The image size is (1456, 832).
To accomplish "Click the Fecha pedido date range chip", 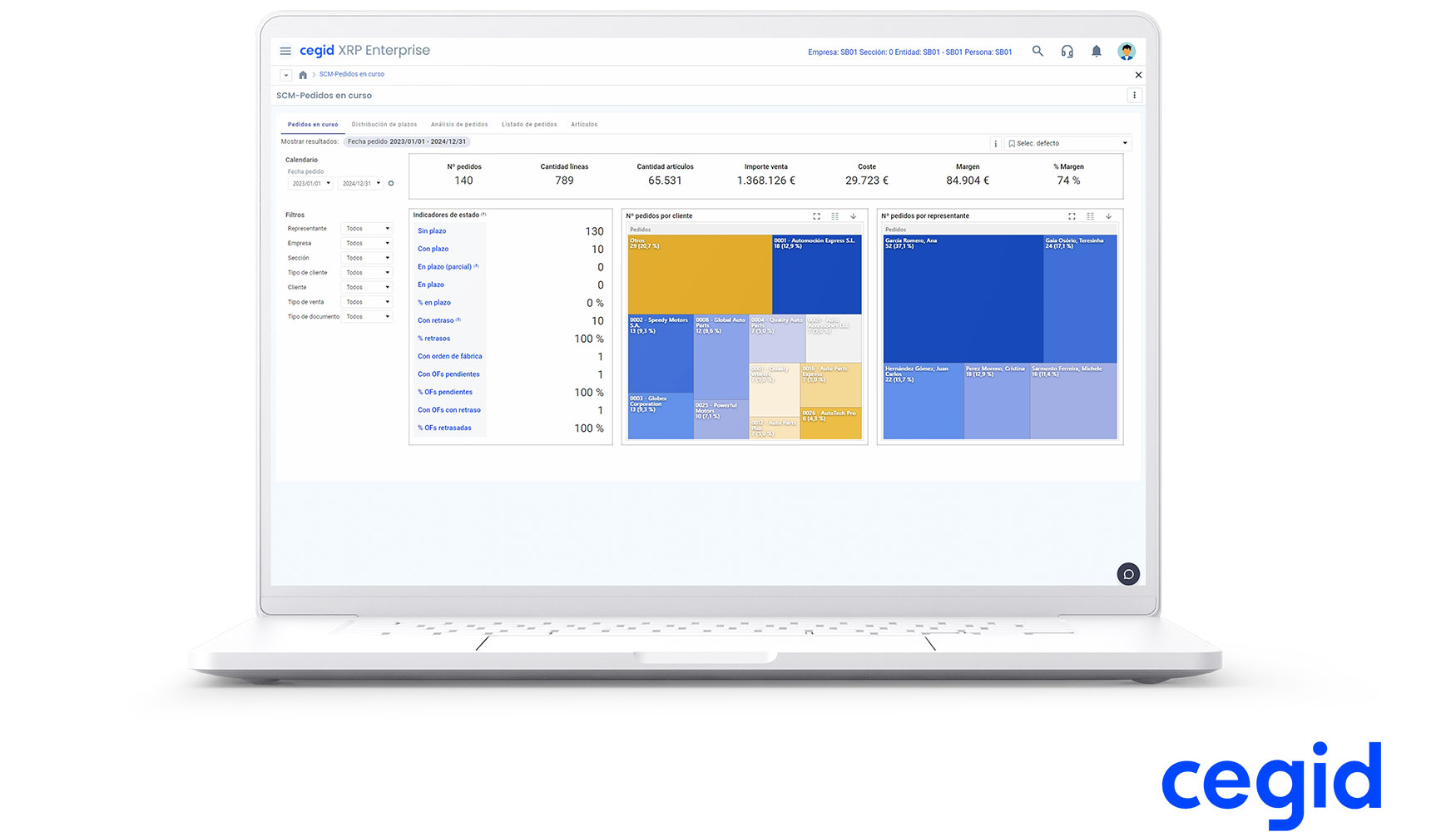I will [407, 142].
